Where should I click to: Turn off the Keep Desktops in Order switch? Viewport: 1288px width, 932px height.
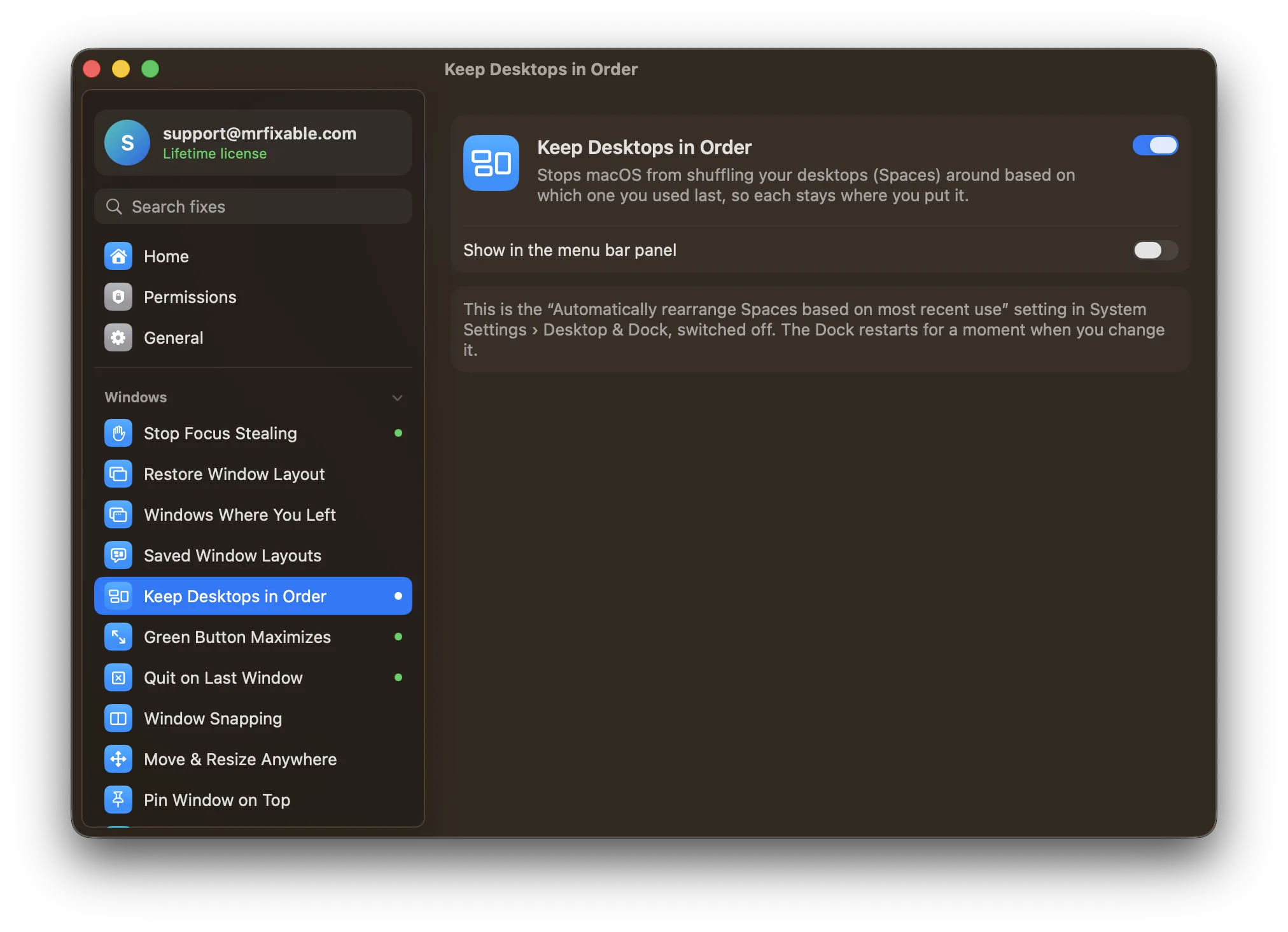(1155, 146)
